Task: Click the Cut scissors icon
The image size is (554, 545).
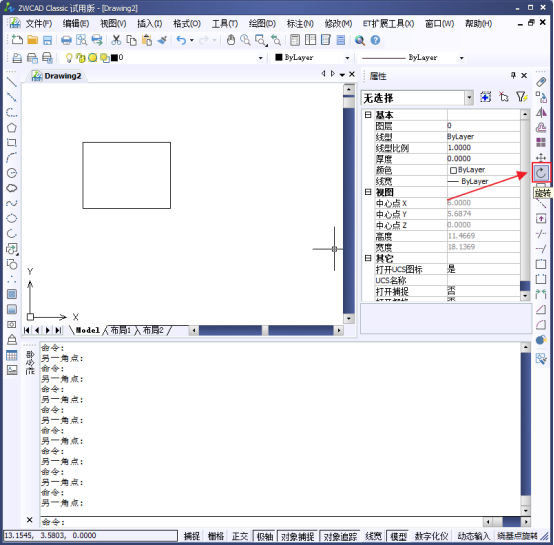Action: (116, 40)
